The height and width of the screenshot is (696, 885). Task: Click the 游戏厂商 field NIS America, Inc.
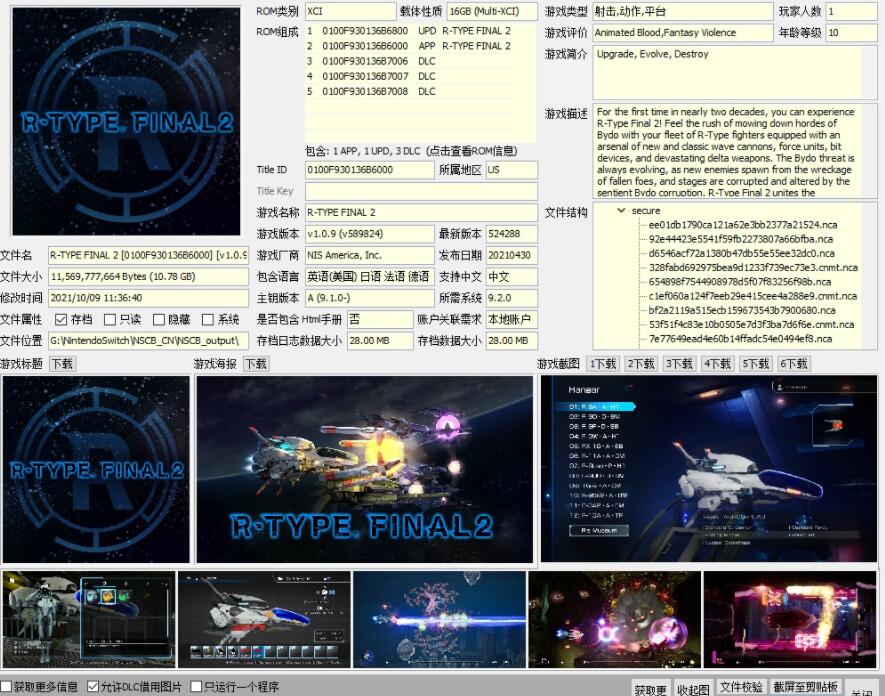pos(370,256)
